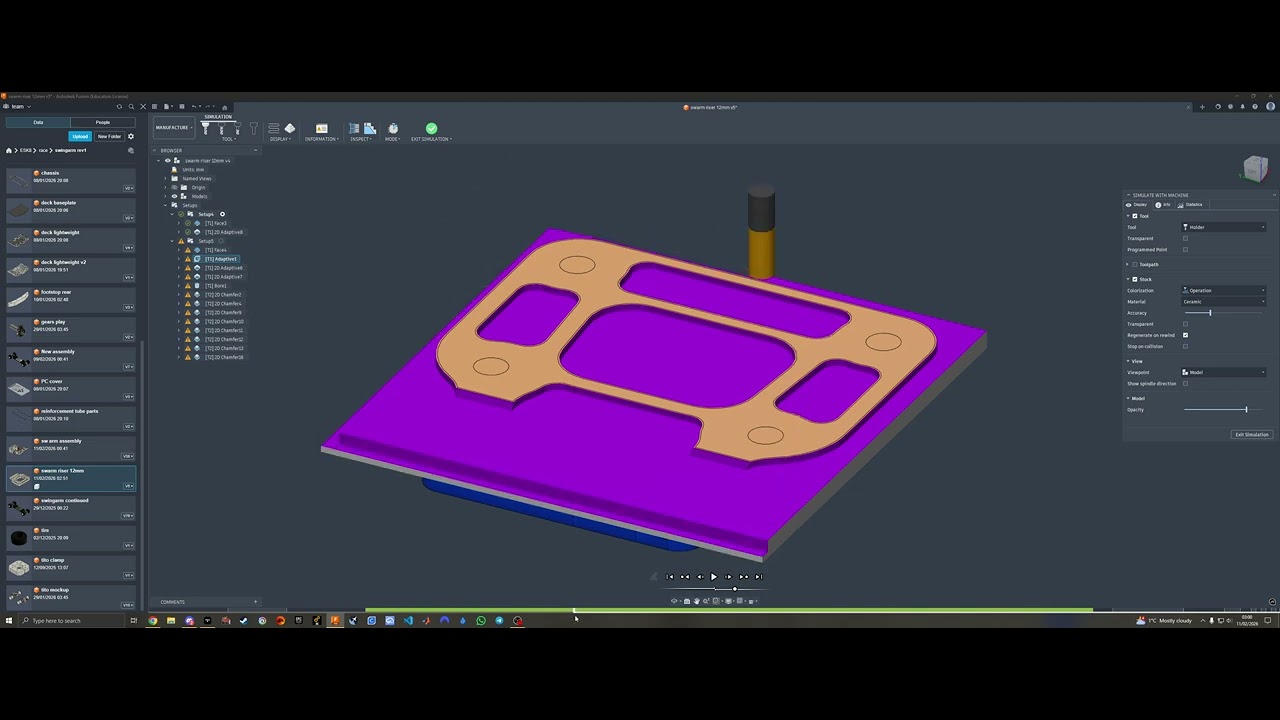
Task: Click the Opacity slider handle
Action: click(1246, 409)
